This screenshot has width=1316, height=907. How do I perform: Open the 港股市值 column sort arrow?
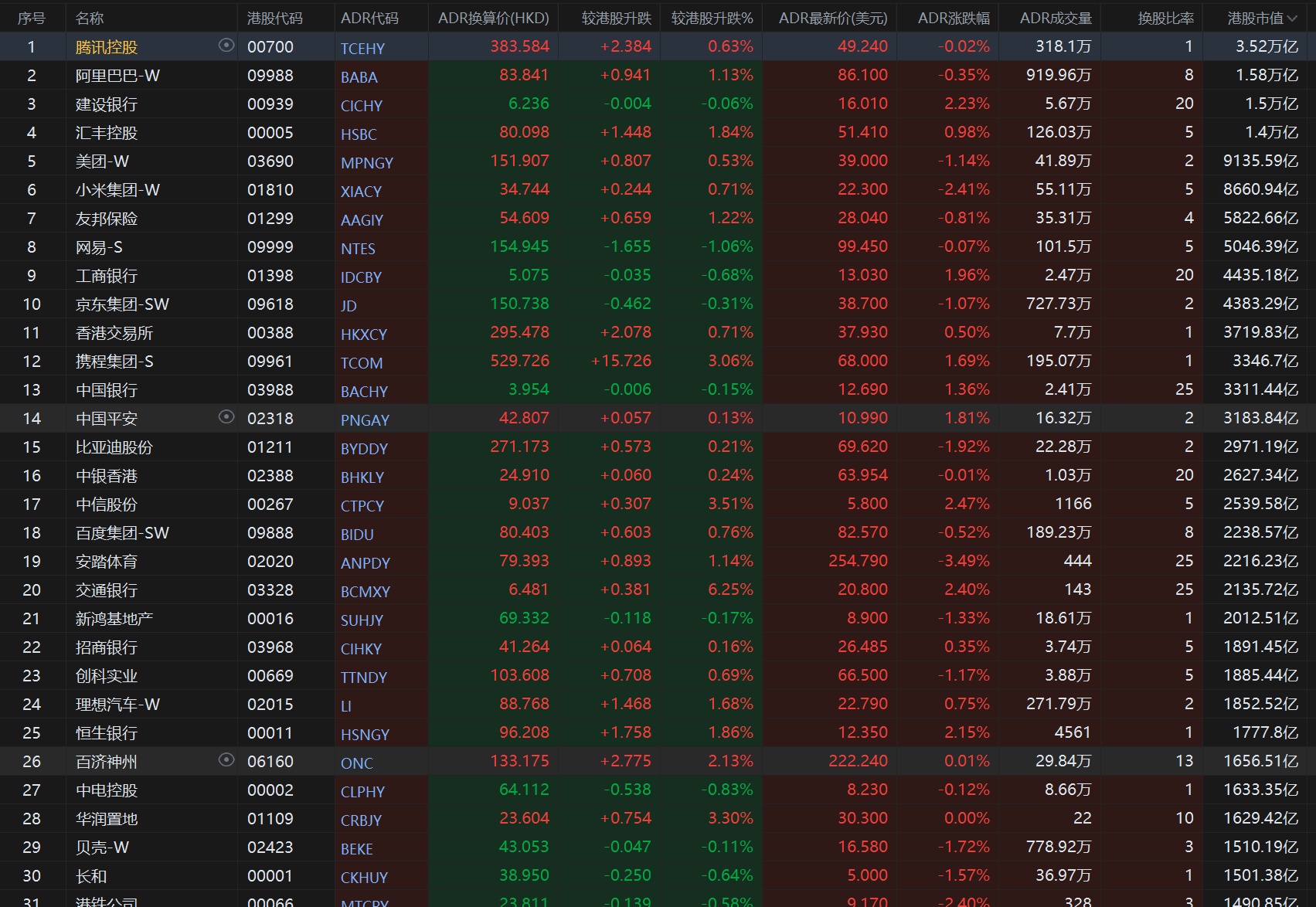pyautogui.click(x=1293, y=18)
